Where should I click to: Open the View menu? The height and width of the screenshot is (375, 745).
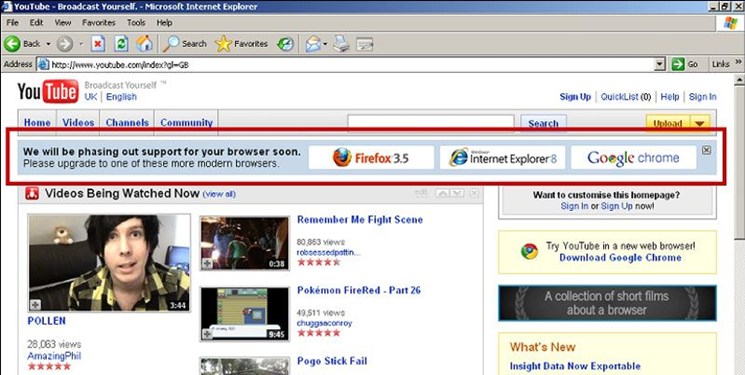pyautogui.click(x=63, y=23)
